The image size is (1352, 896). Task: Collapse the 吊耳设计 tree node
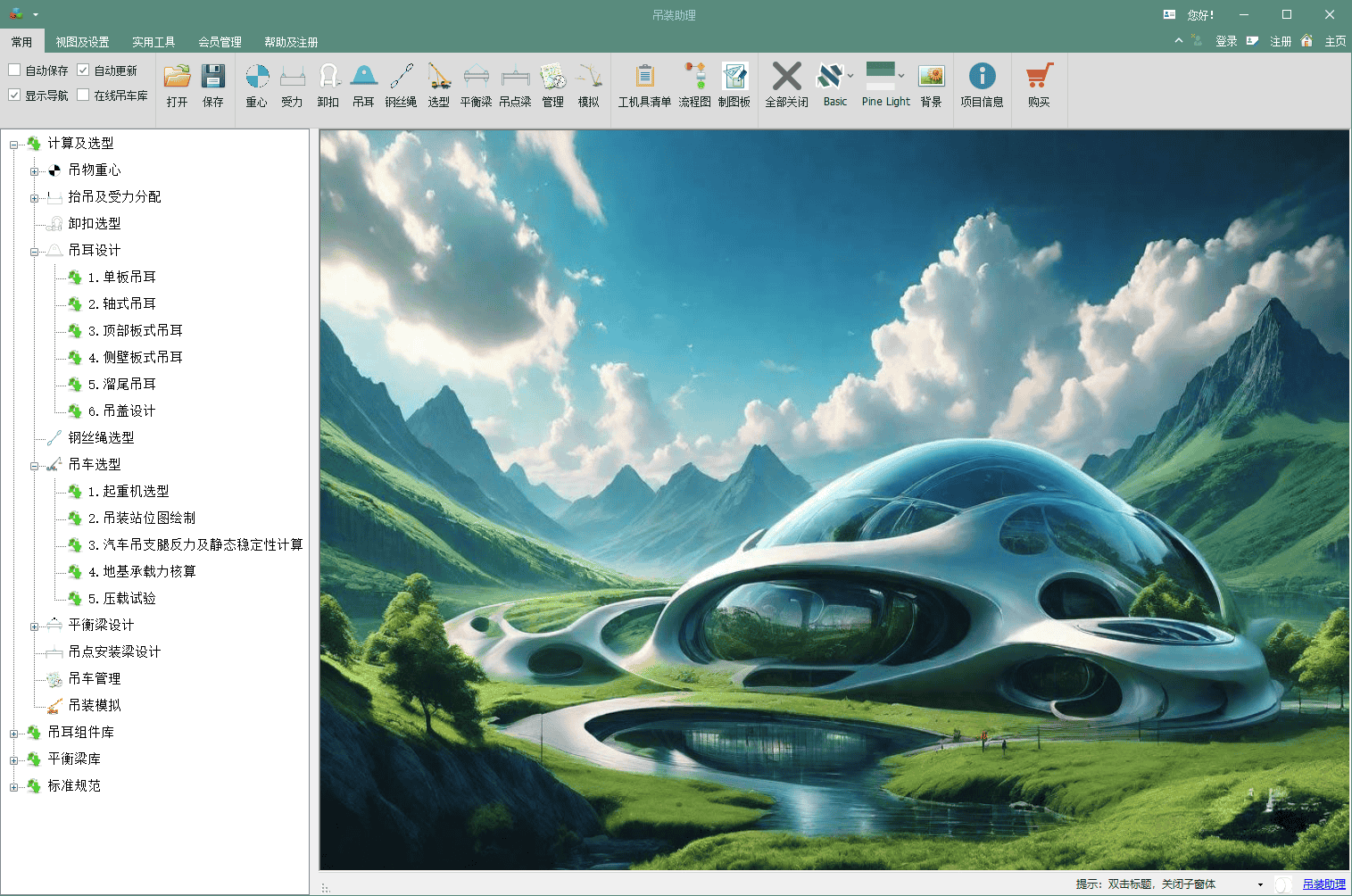pyautogui.click(x=34, y=252)
